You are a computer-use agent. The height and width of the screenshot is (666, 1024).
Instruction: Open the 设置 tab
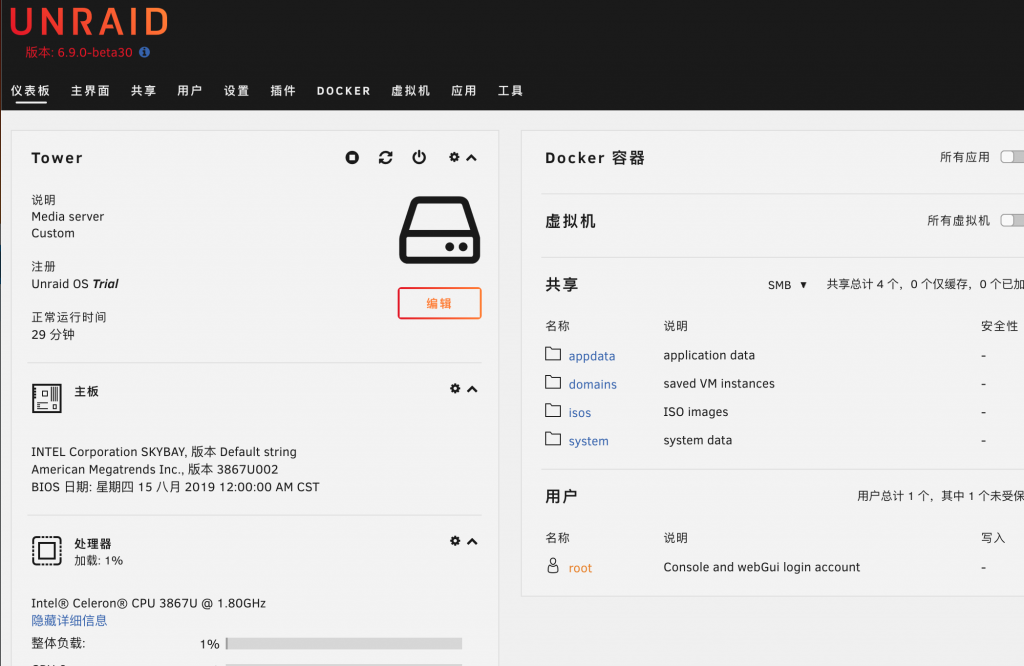[x=236, y=91]
